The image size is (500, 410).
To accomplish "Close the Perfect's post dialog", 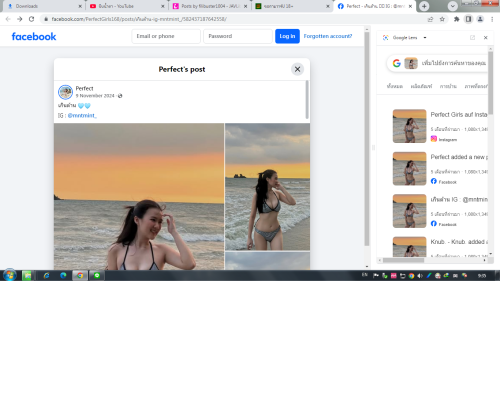I will pos(297,69).
